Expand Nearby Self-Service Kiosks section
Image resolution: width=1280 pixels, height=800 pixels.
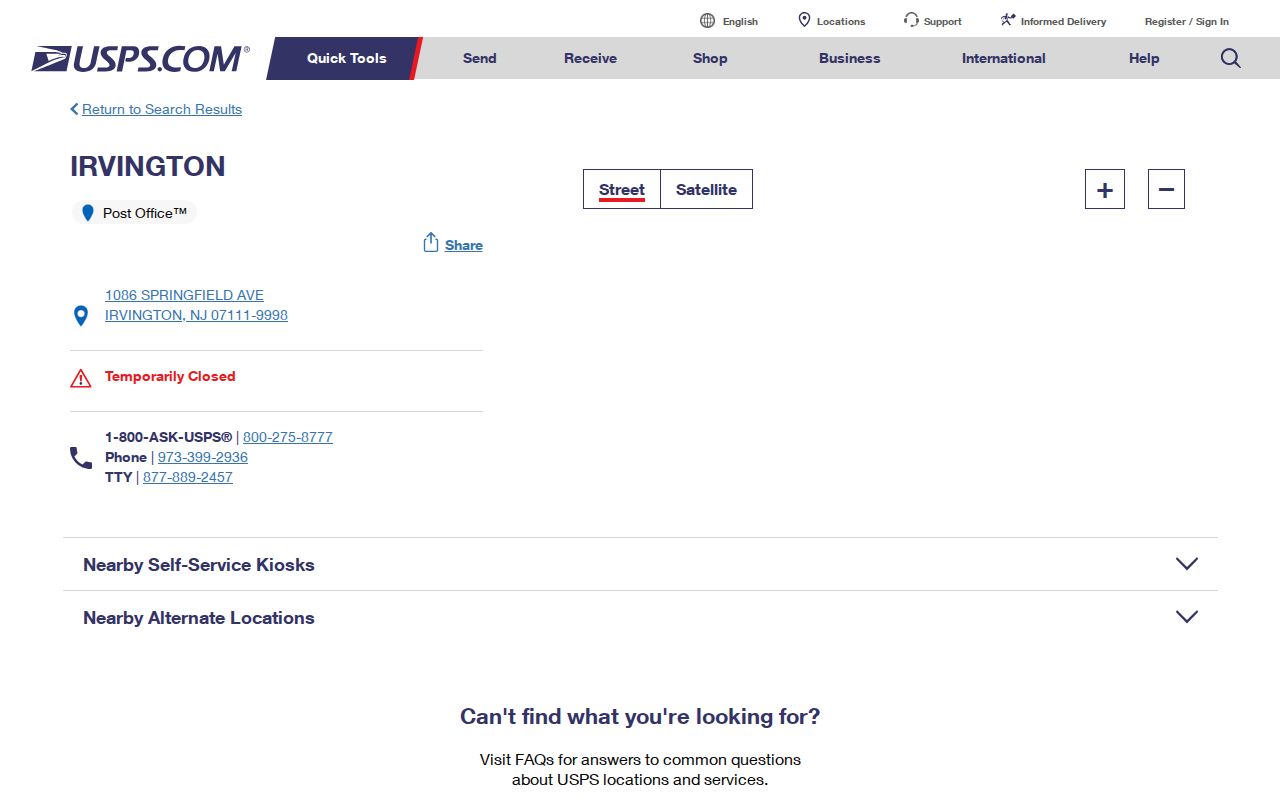pos(640,564)
